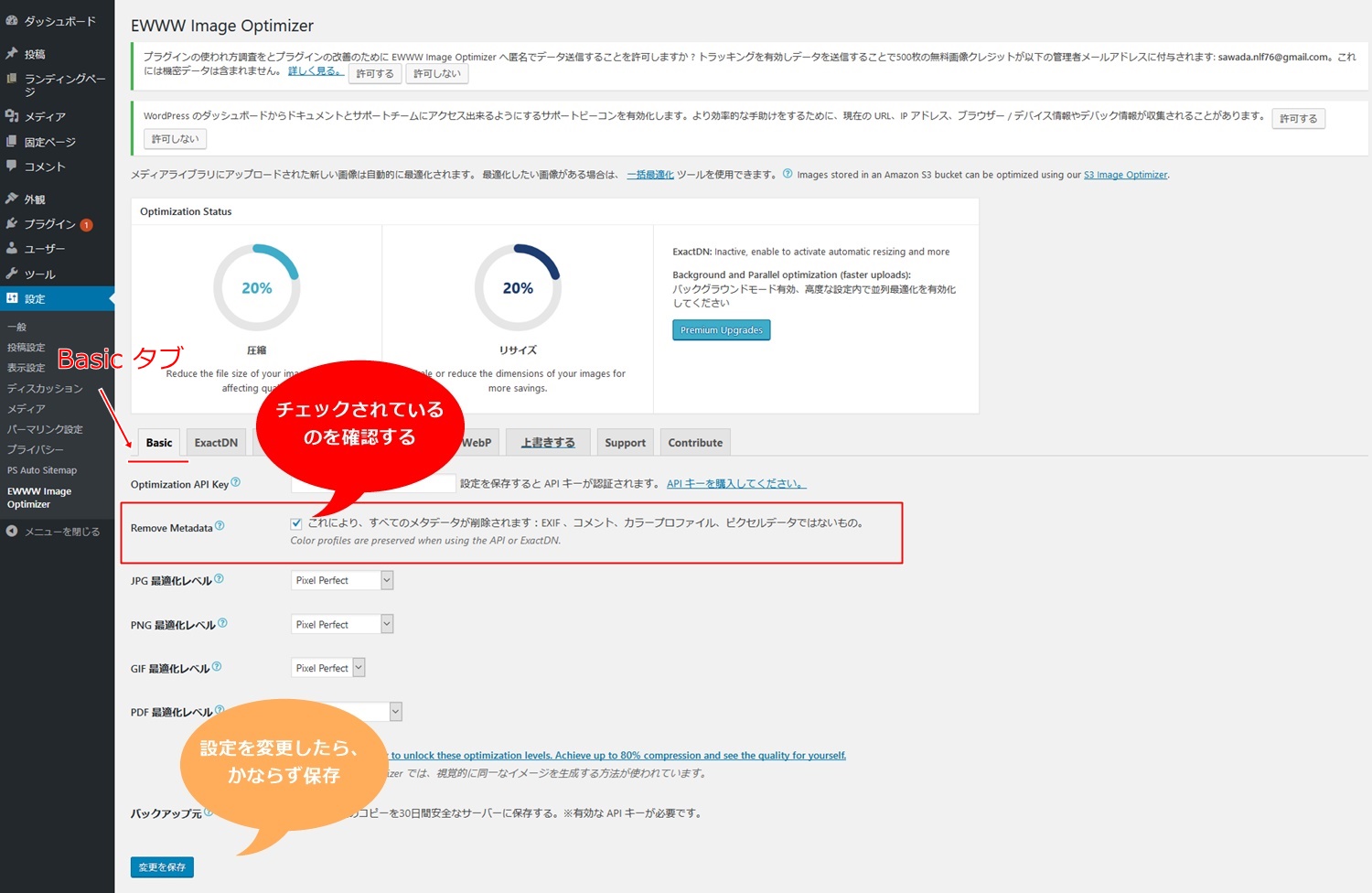Screen dimensions: 1372x893
Task: Switch to the Contribute tab
Action: 695,442
